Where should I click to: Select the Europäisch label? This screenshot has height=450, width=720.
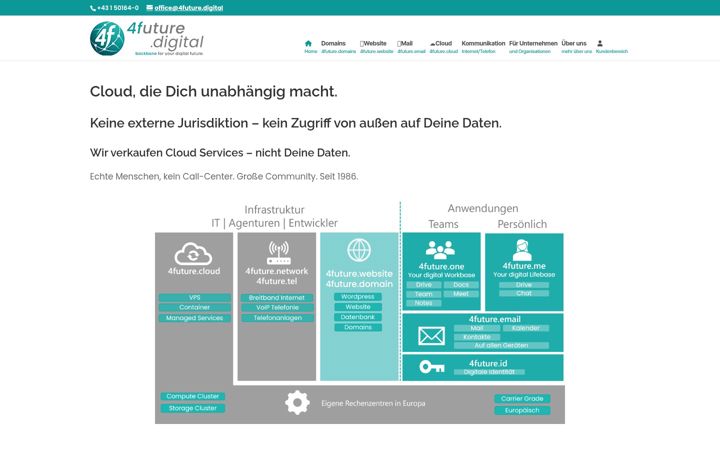point(522,411)
